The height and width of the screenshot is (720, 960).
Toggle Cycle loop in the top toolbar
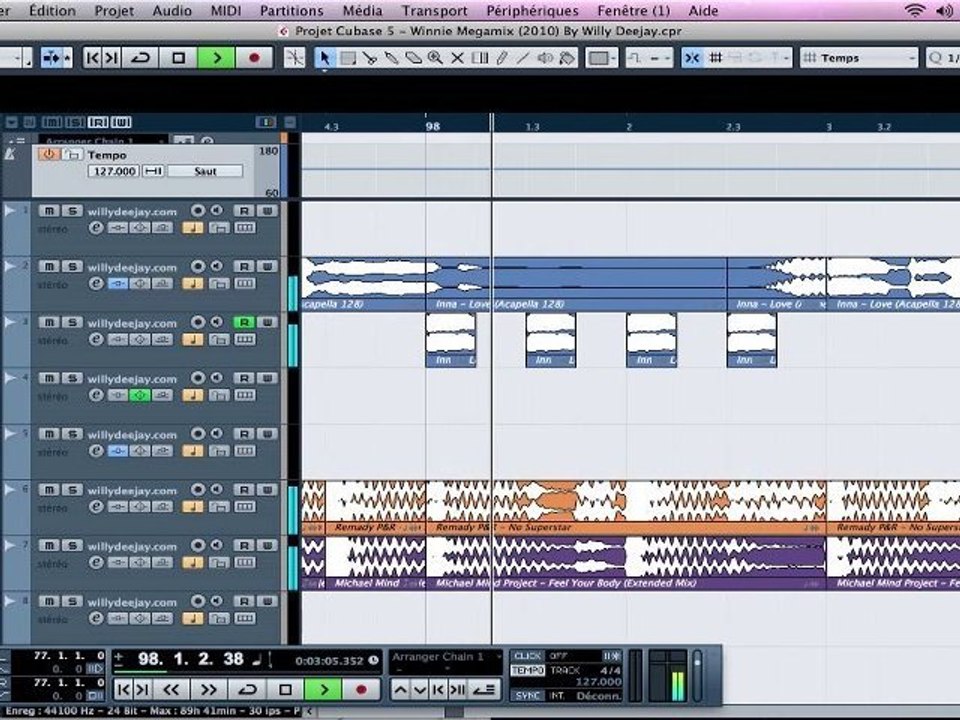pyautogui.click(x=141, y=58)
